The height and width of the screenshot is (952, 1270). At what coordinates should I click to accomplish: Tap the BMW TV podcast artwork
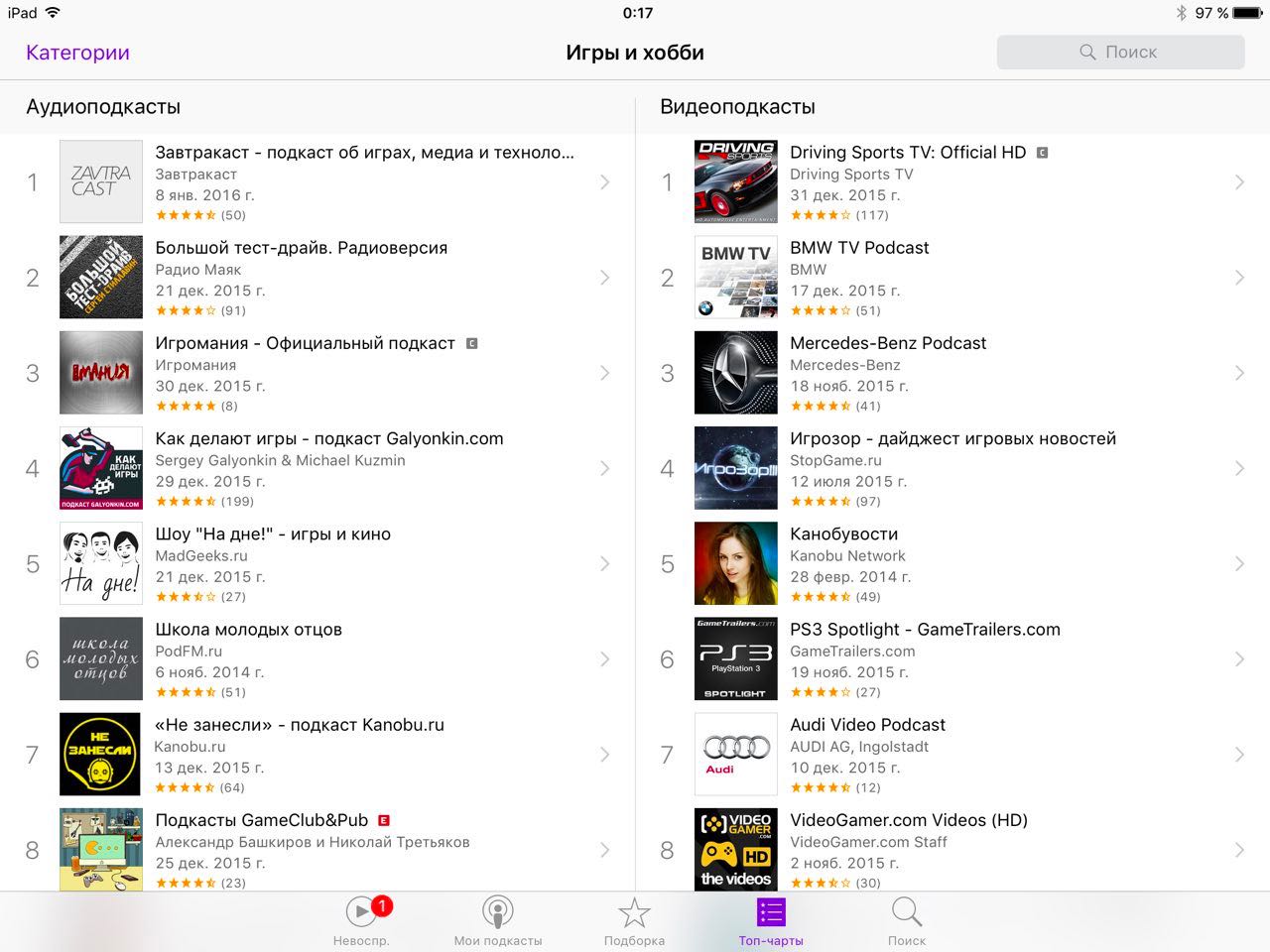736,277
